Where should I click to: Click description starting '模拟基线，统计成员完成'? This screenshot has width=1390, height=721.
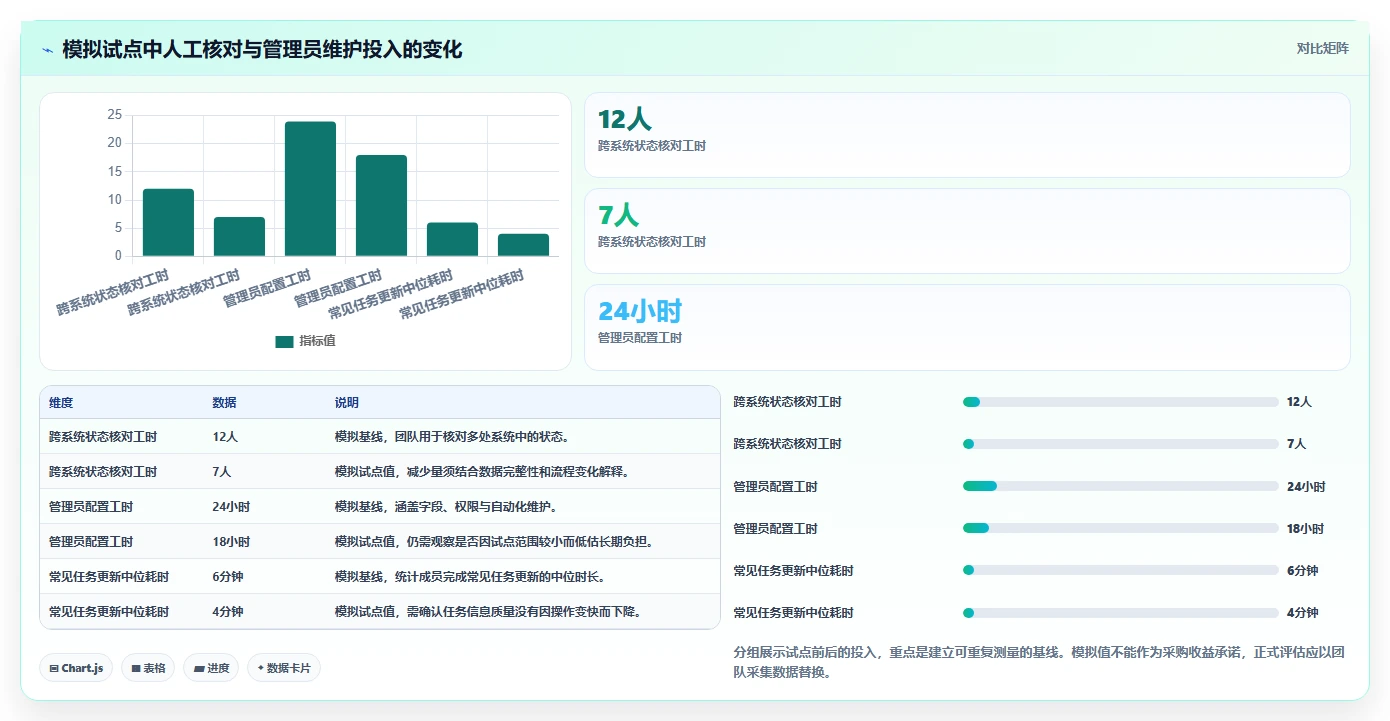click(470, 577)
